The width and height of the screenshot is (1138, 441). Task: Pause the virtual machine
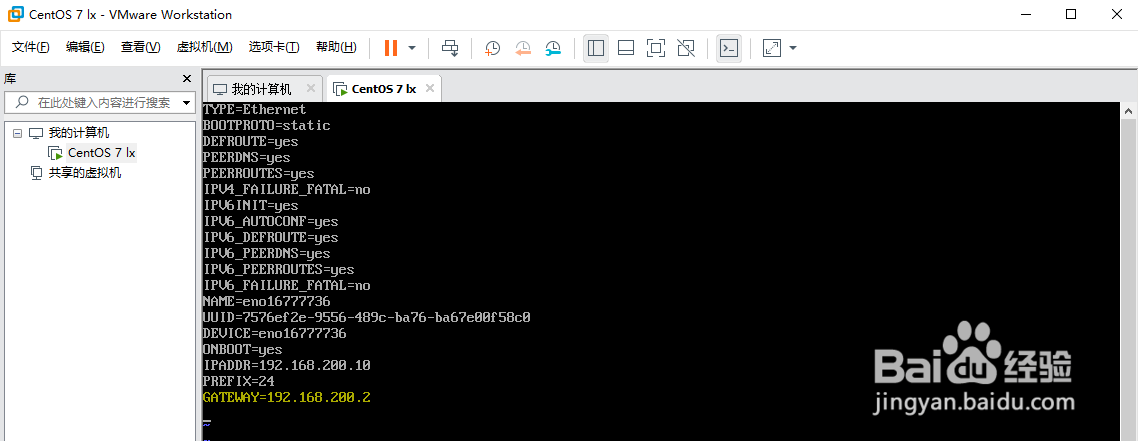pyautogui.click(x=390, y=48)
